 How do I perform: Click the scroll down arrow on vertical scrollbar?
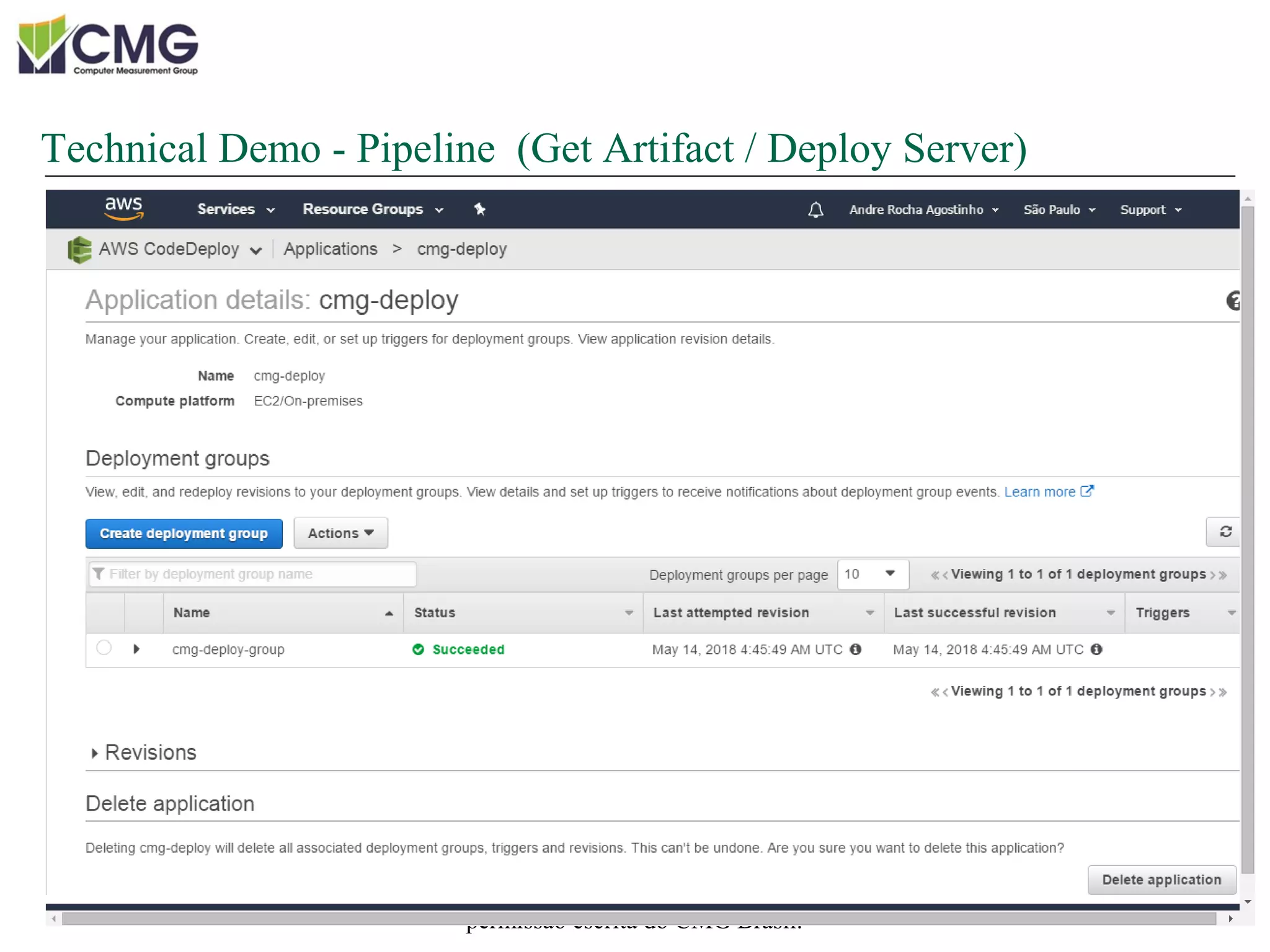tap(1248, 902)
